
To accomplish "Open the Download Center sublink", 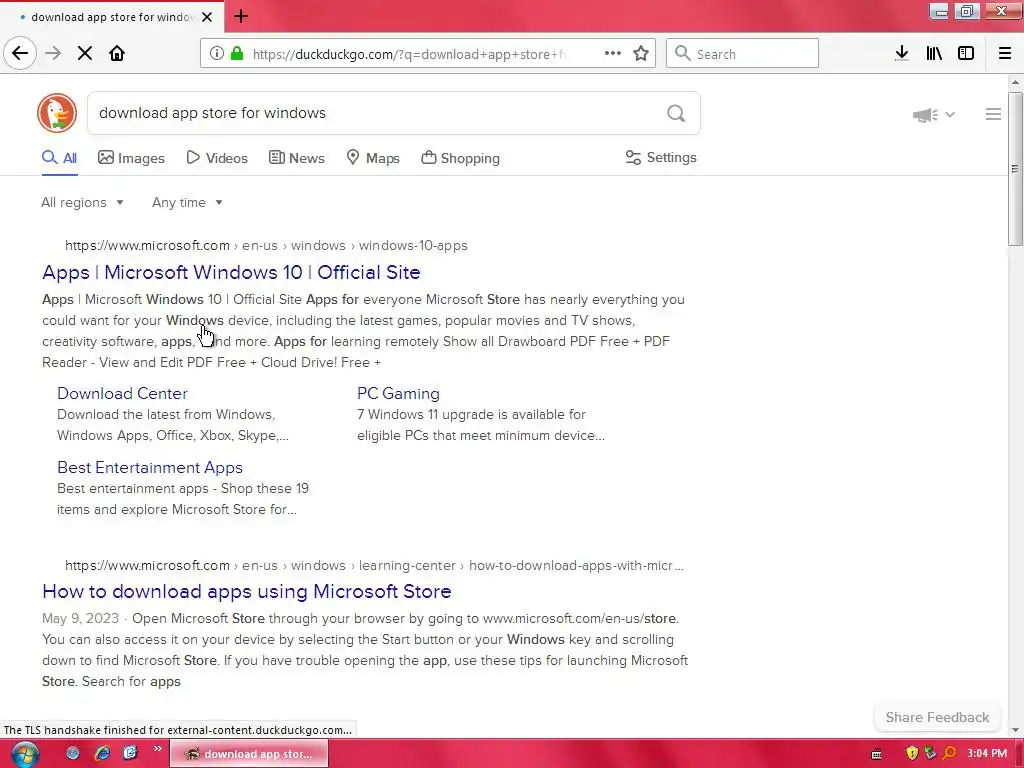I will tap(122, 393).
